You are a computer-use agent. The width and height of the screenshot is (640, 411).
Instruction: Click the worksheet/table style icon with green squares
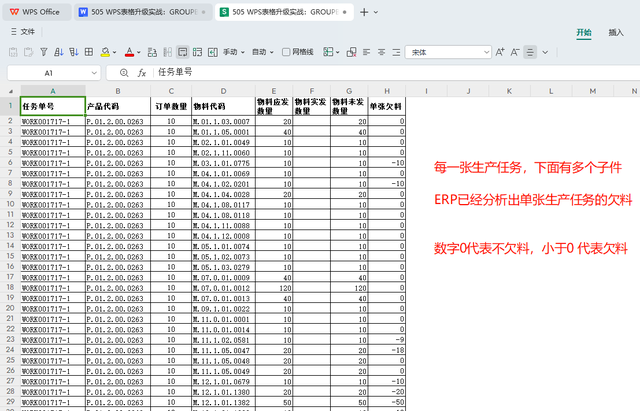pos(328,52)
